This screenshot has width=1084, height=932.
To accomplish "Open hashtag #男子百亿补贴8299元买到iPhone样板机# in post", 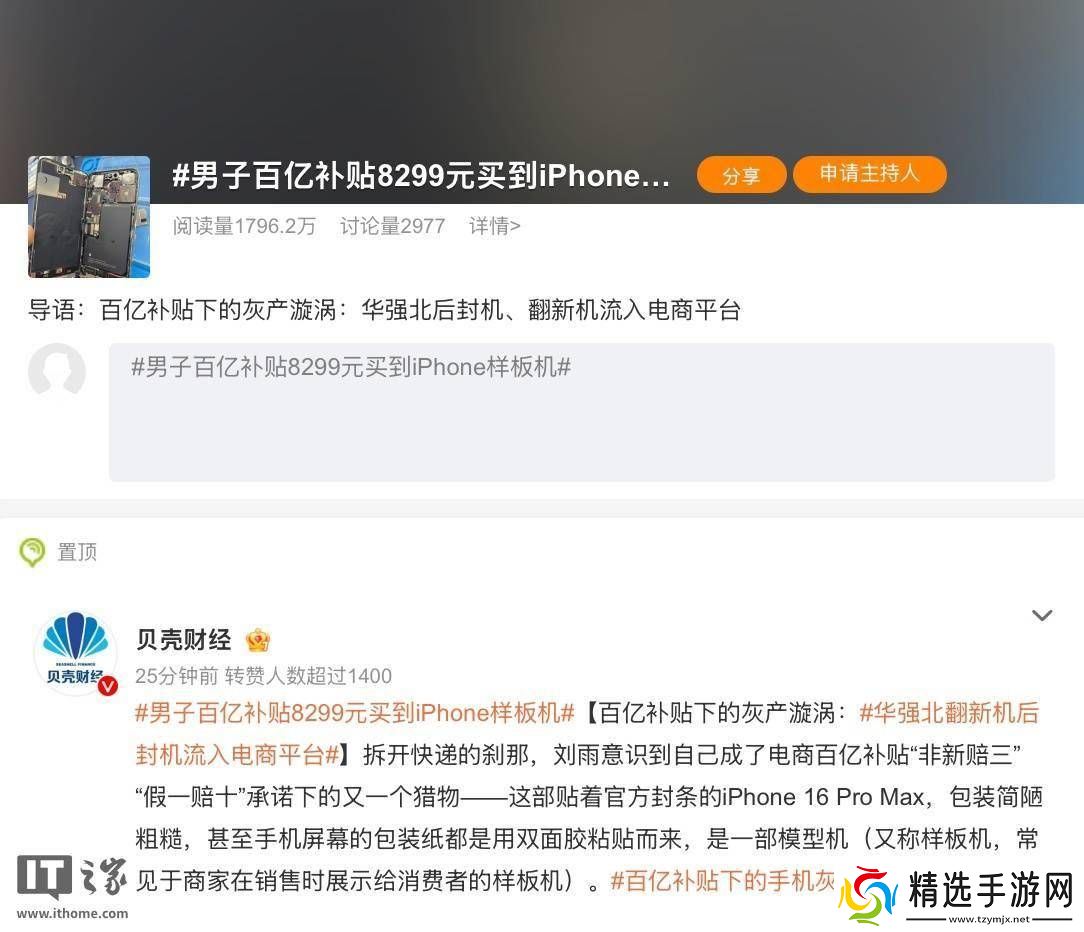I will point(355,713).
